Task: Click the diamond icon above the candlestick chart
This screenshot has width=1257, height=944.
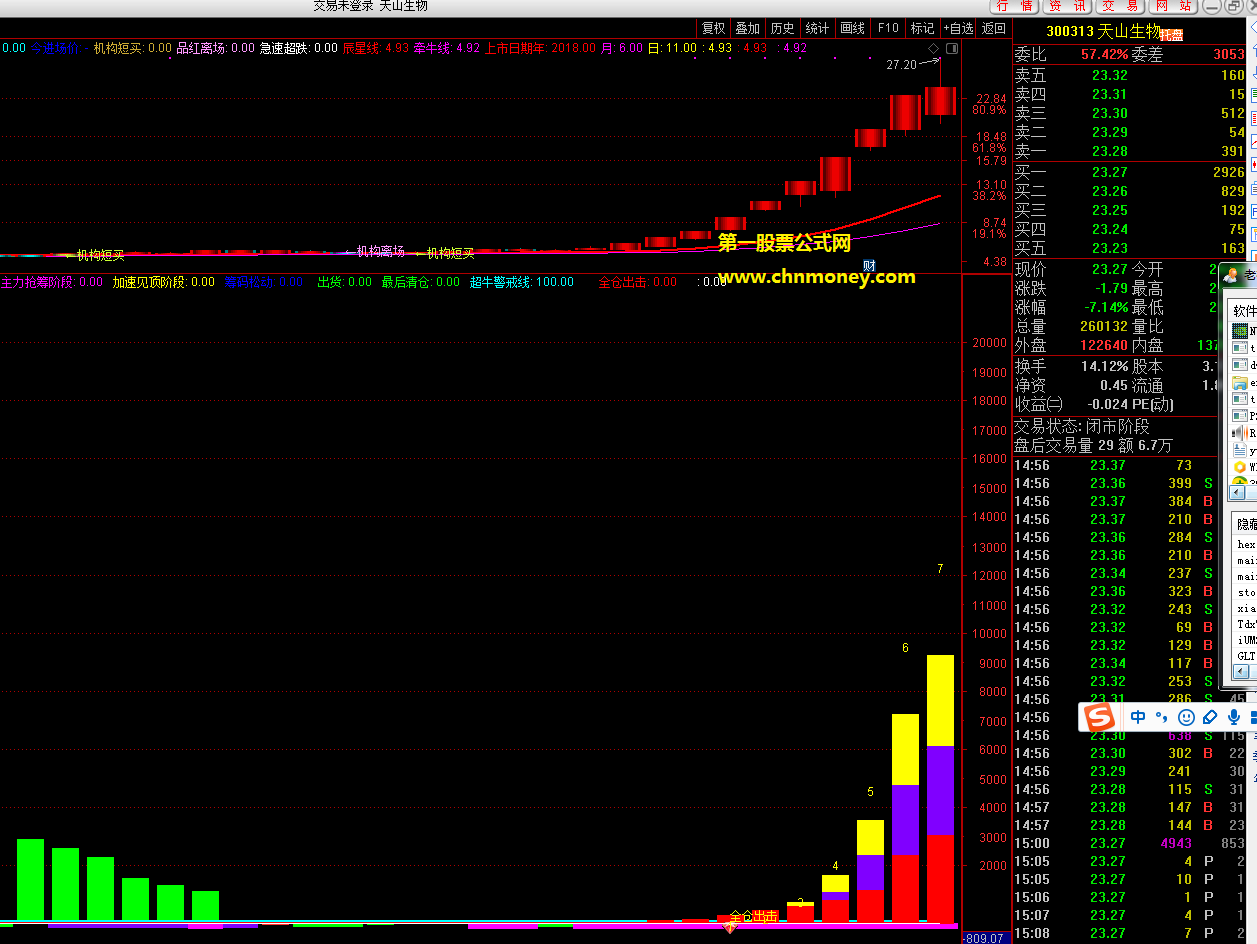Action: [933, 48]
